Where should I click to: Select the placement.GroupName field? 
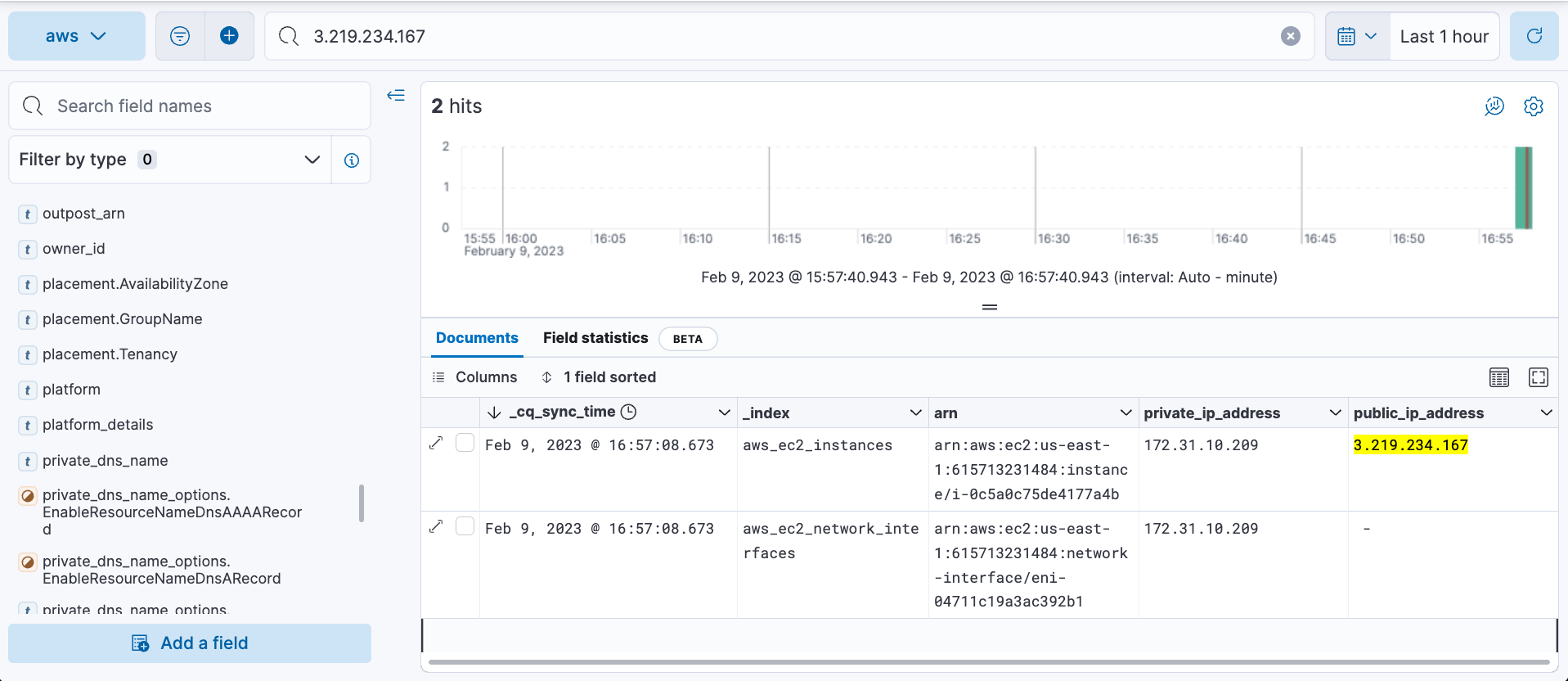[x=122, y=319]
